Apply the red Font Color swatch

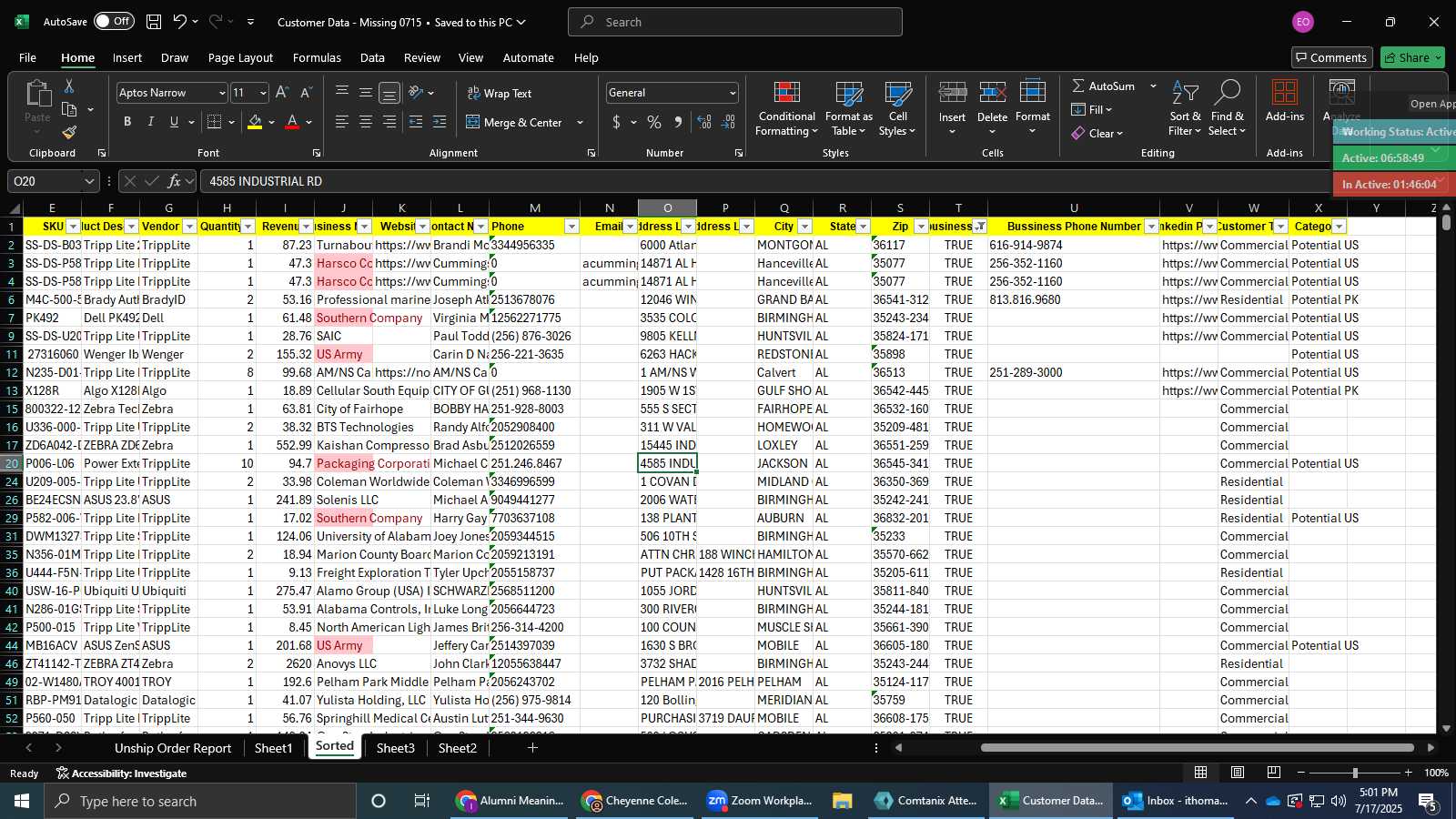point(292,122)
